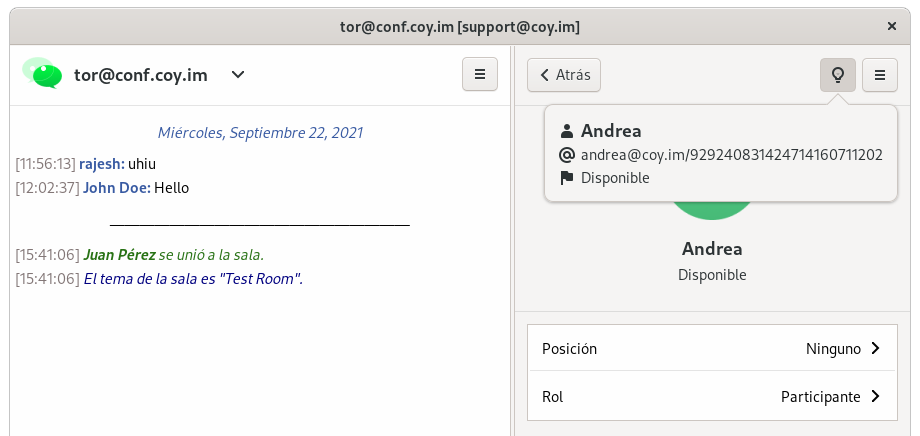Open the hamburger menu in the occupant panel
Image resolution: width=920 pixels, height=436 pixels.
coord(880,74)
